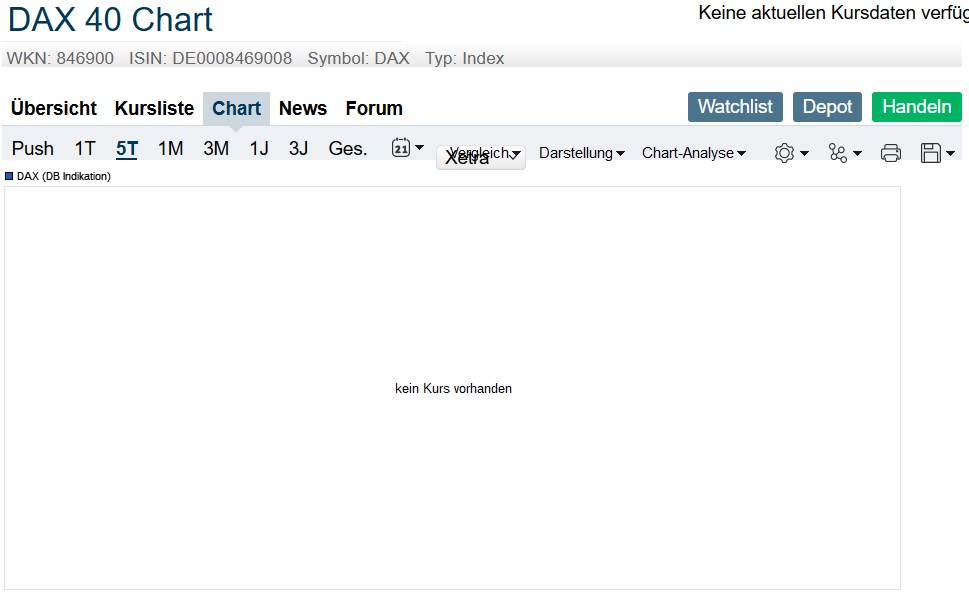The image size is (969, 597).
Task: Click the green Handeln button
Action: point(916,107)
